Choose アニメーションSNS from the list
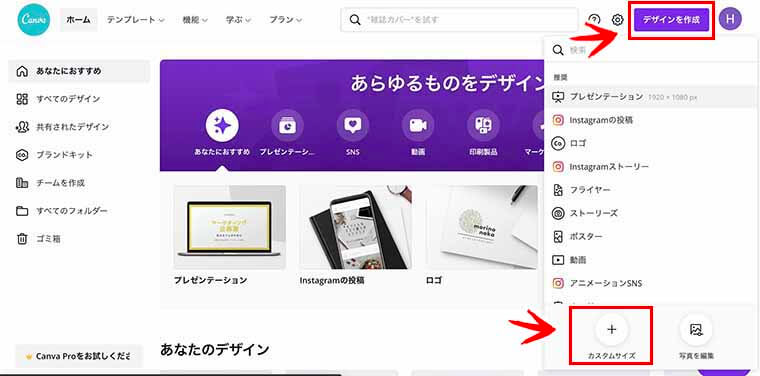This screenshot has width=760, height=376. [650, 283]
